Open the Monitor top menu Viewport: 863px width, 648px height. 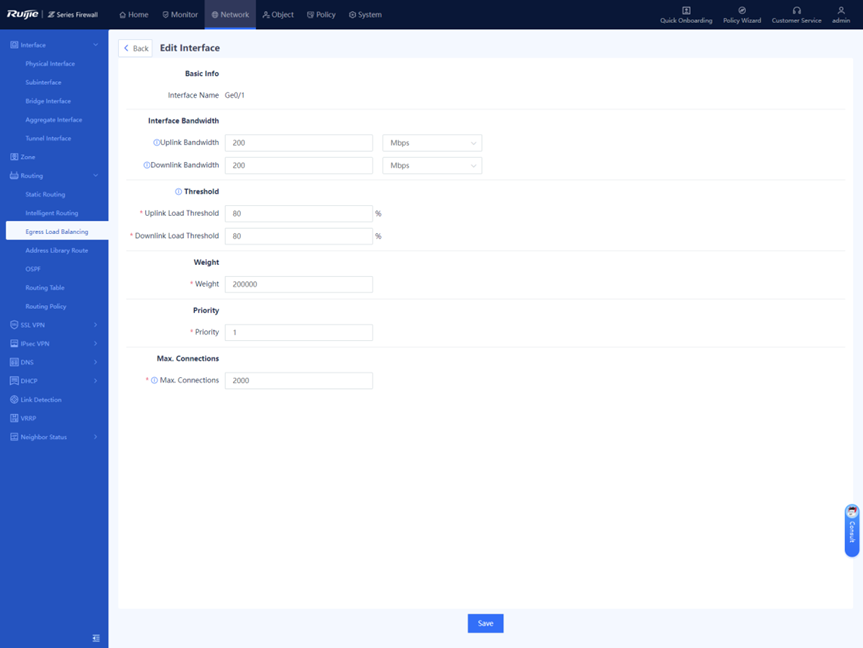[180, 15]
